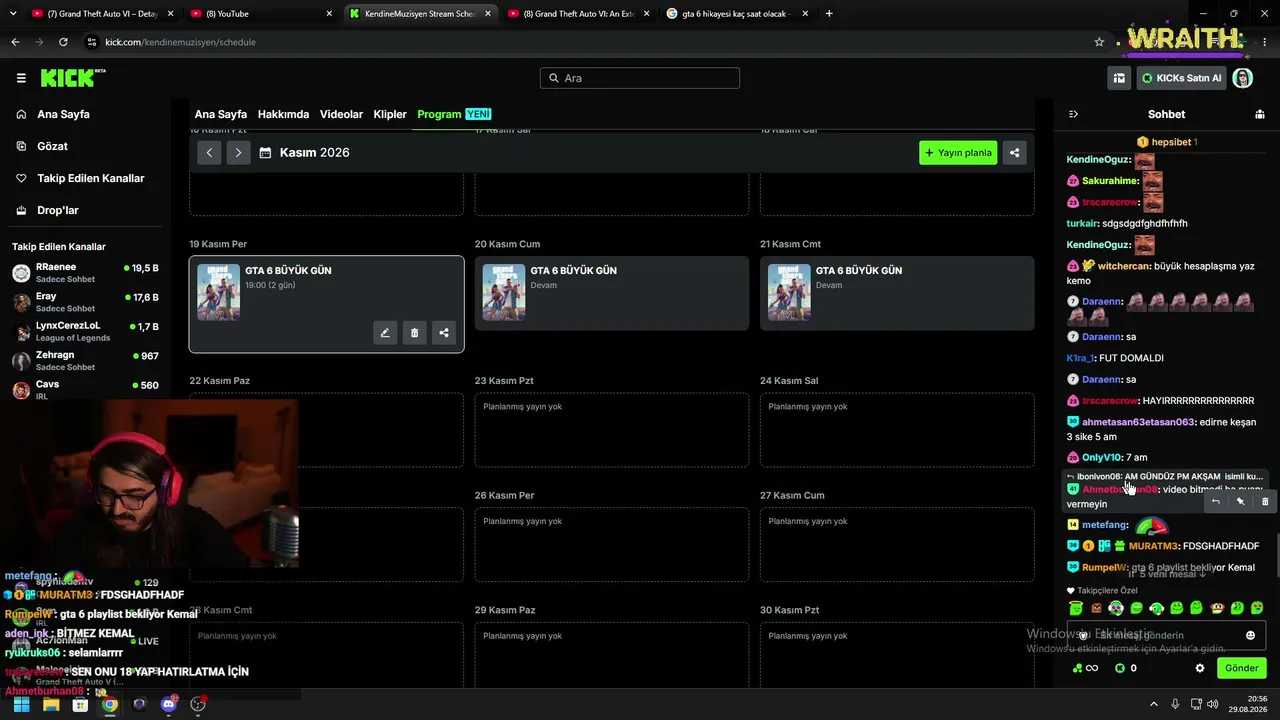The width and height of the screenshot is (1280, 720).
Task: Open a new browser tab
Action: 829,14
